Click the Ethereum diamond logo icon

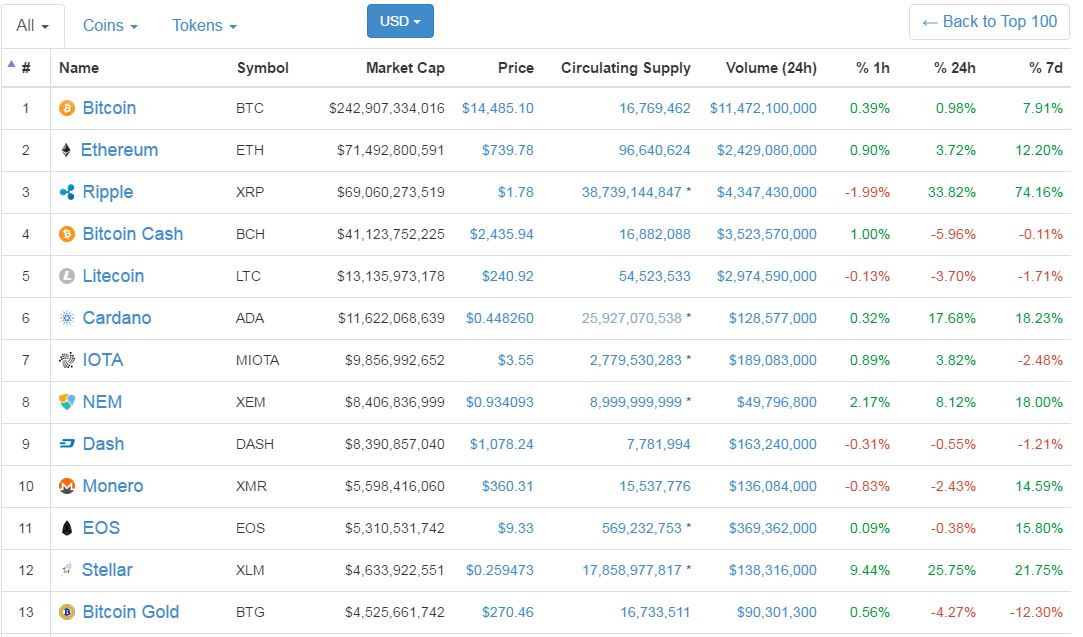(x=66, y=151)
